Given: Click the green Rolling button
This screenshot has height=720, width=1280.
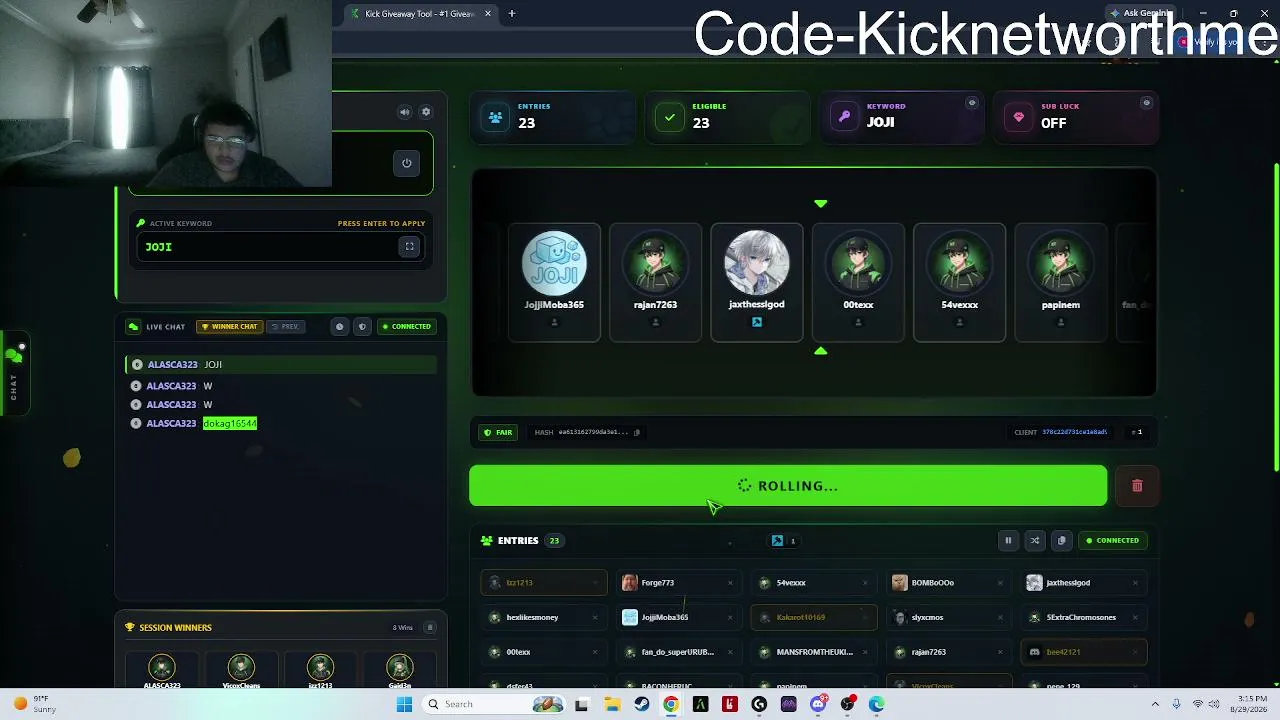Looking at the screenshot, I should 788,486.
